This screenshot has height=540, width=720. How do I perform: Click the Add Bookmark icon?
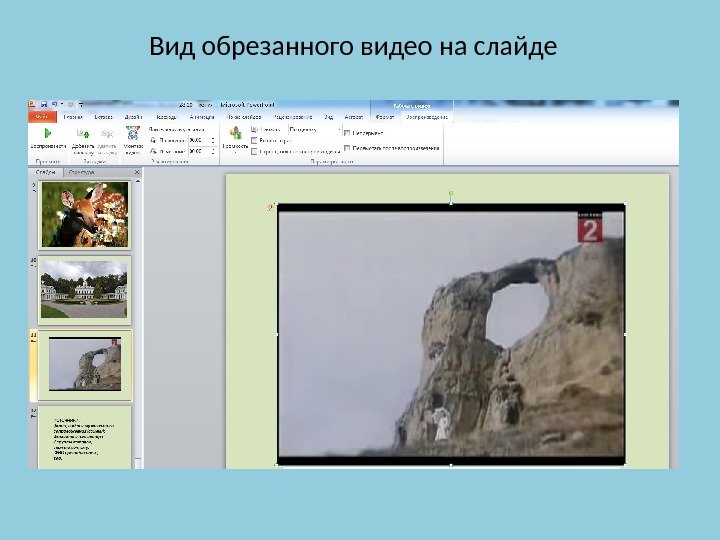82,133
